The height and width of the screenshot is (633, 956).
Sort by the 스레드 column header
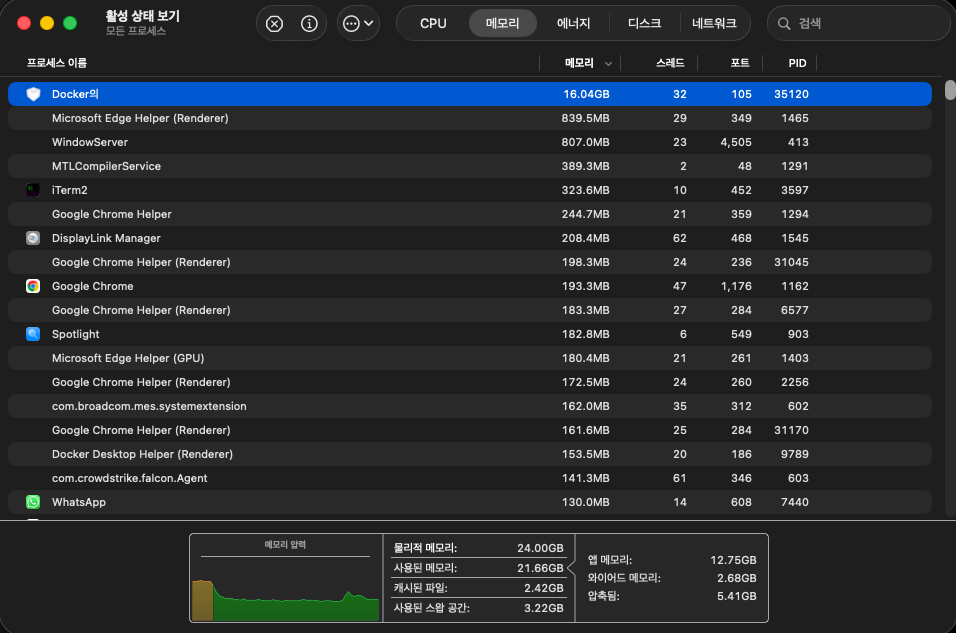(670, 63)
